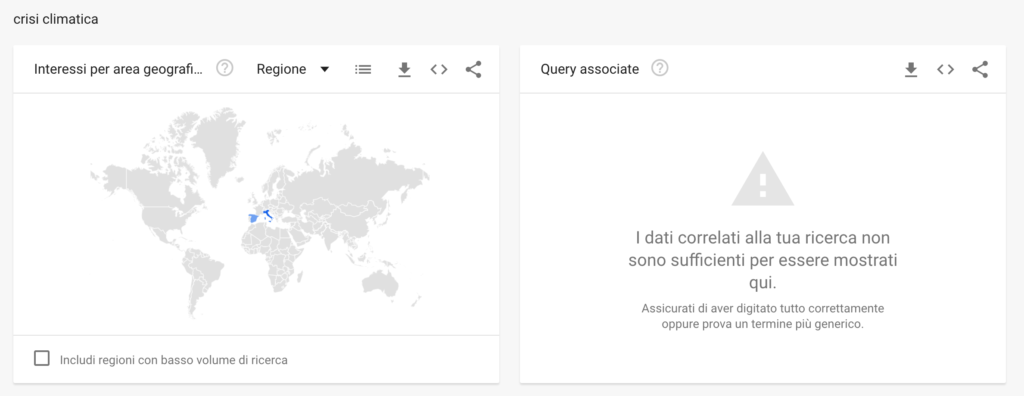Switch the geographic card to list view
This screenshot has height=396, width=1024.
pyautogui.click(x=363, y=69)
